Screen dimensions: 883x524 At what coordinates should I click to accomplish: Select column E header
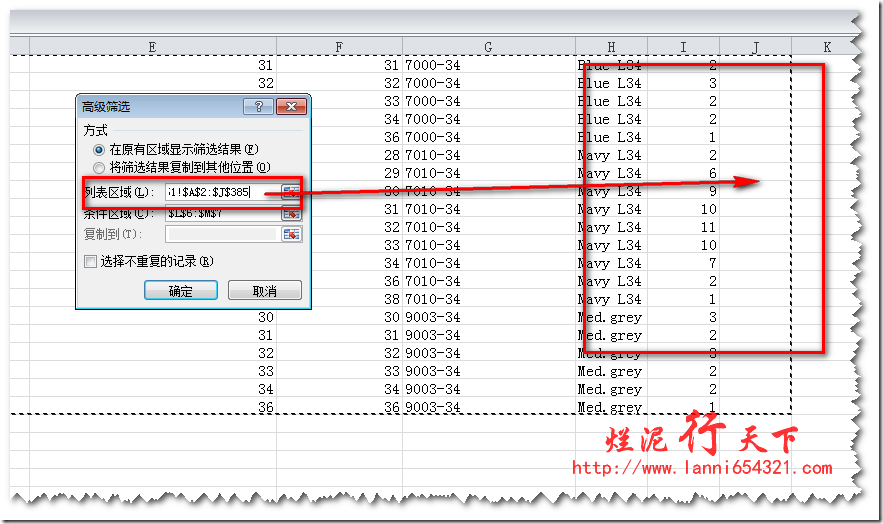click(152, 47)
